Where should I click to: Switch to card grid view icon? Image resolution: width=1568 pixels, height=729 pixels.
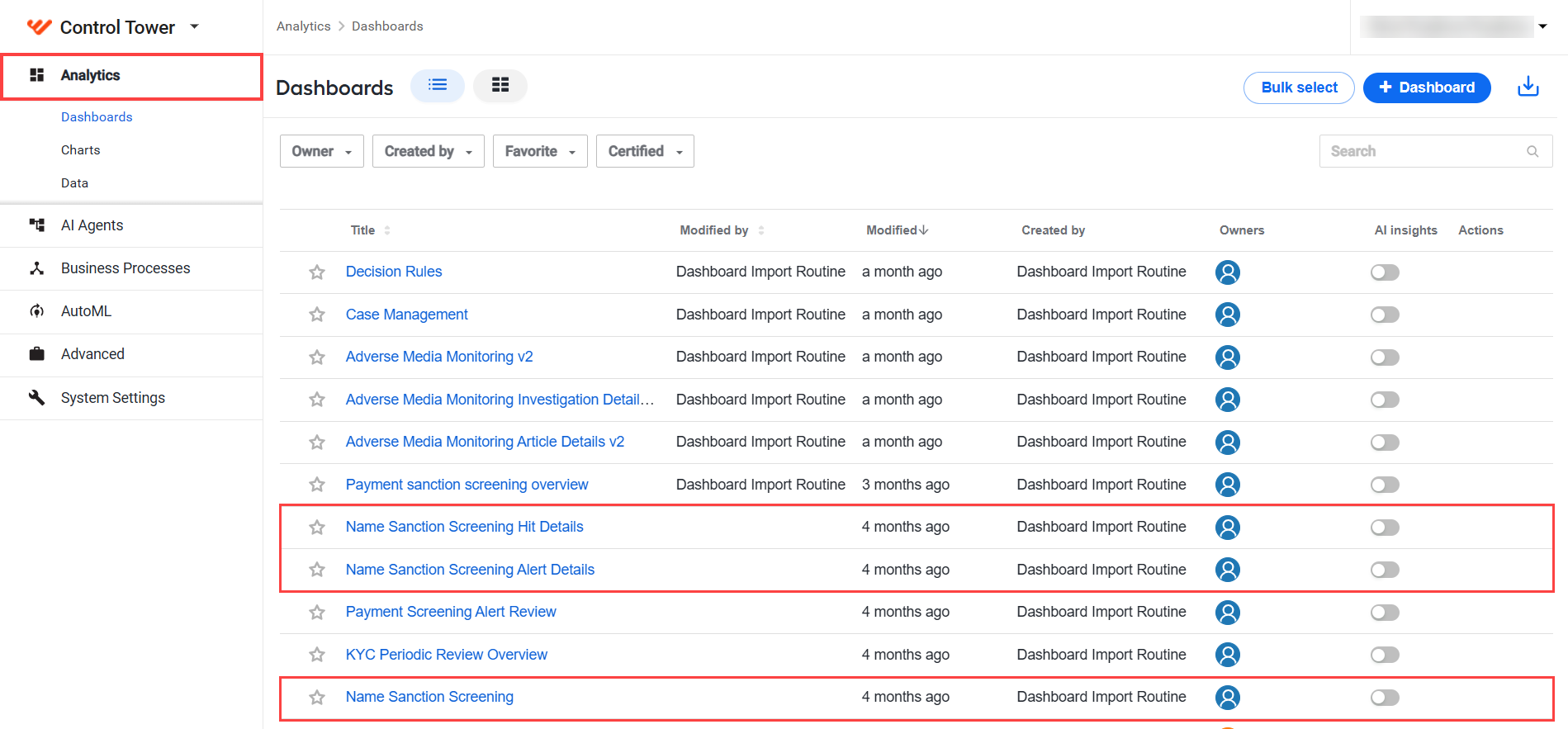point(500,85)
